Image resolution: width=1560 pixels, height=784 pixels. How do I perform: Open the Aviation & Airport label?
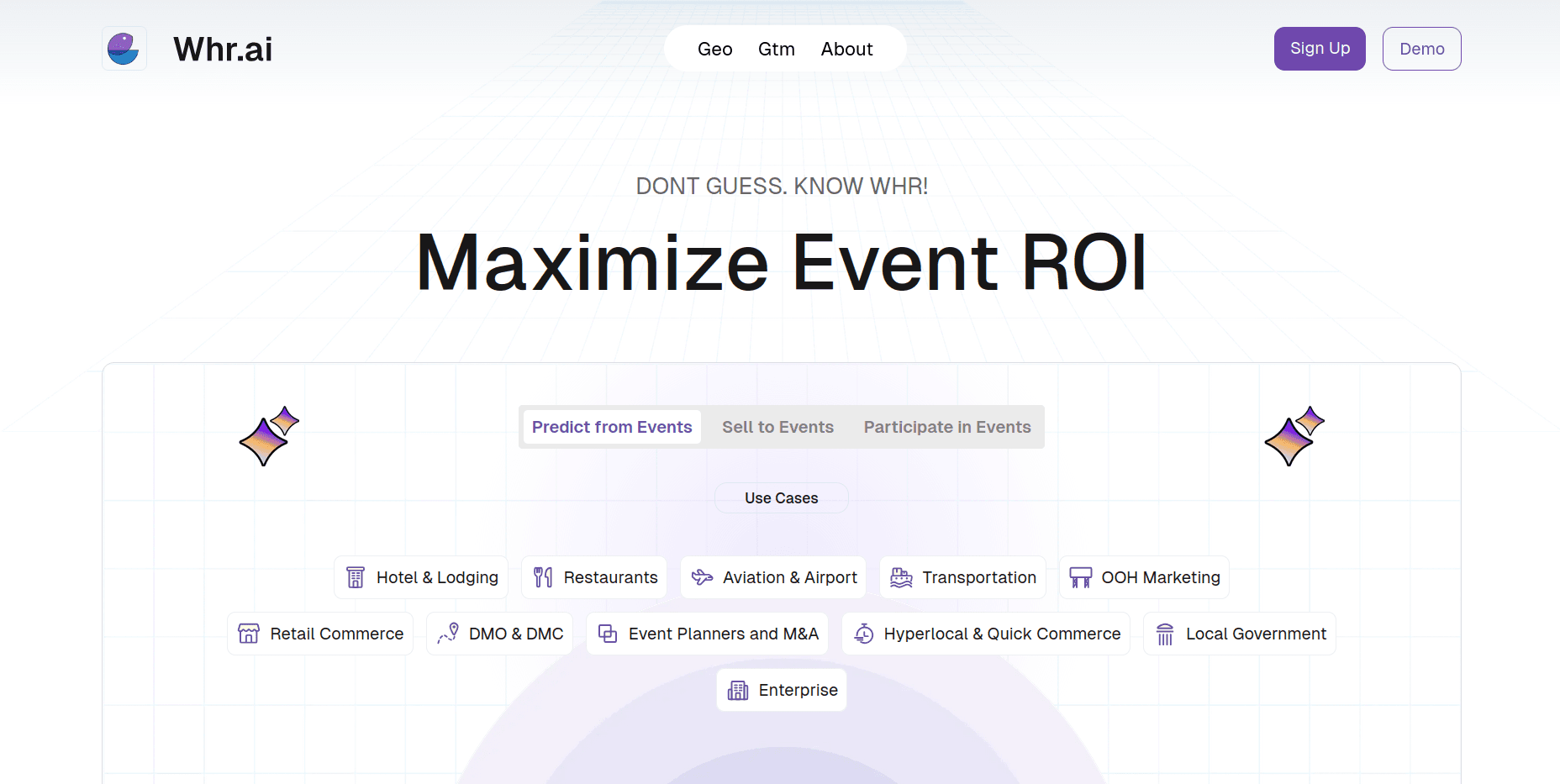(x=790, y=577)
